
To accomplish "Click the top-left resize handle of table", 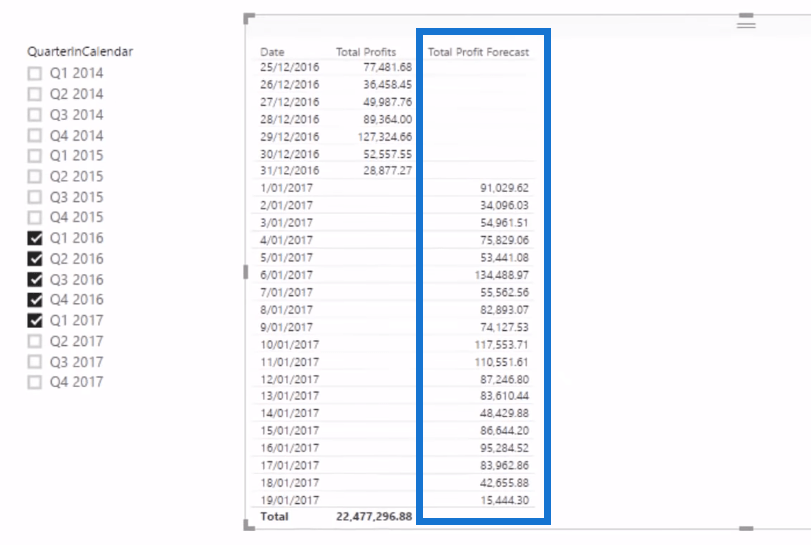I will click(249, 19).
